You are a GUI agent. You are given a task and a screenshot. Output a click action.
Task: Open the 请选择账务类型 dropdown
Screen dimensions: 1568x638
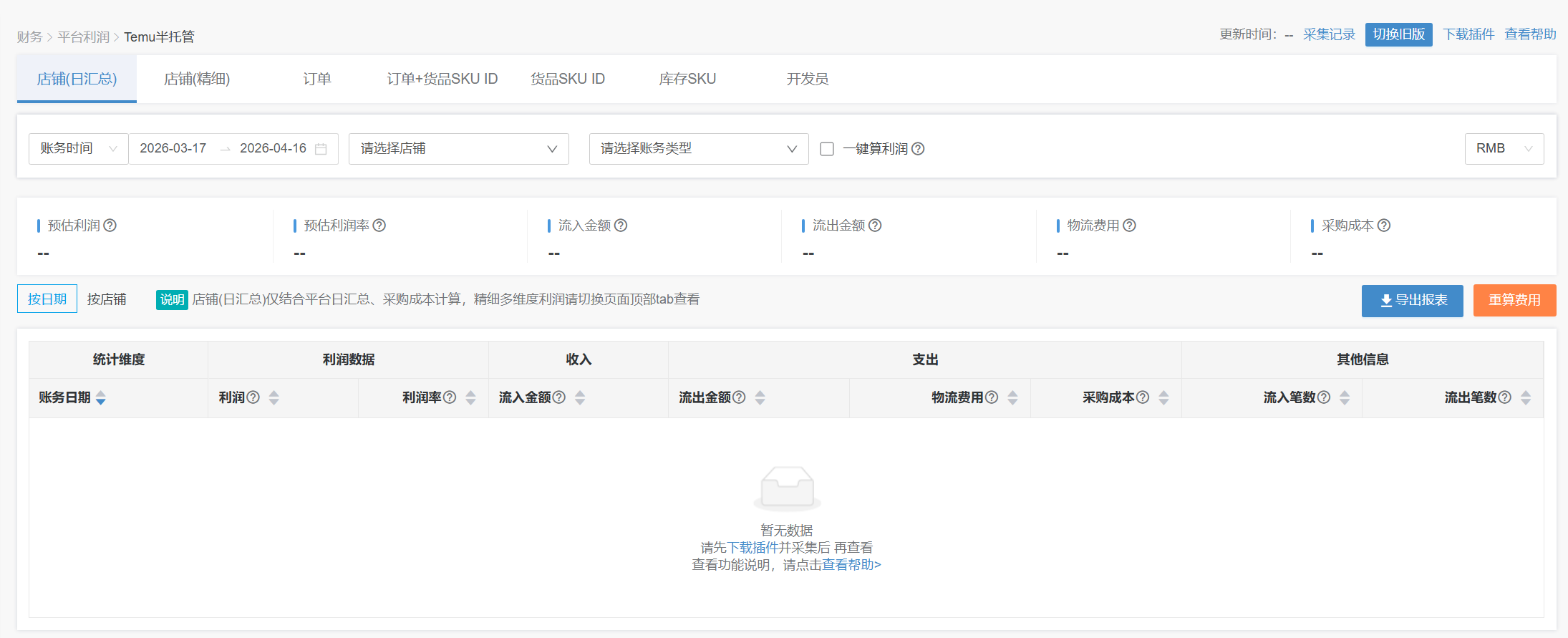tap(699, 149)
